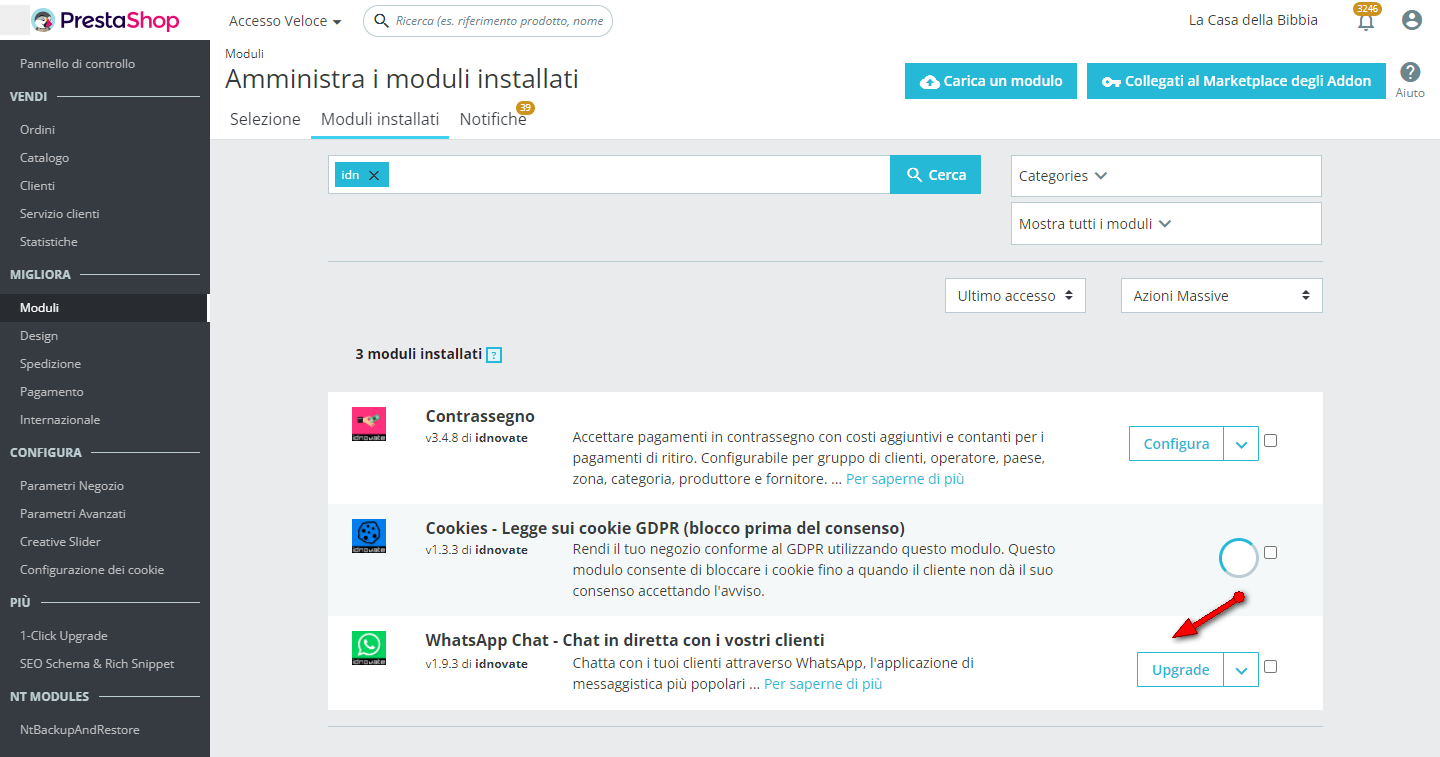Screen dimensions: 1440x757
Task: Open the Azioni Massive dropdown
Action: click(1222, 296)
